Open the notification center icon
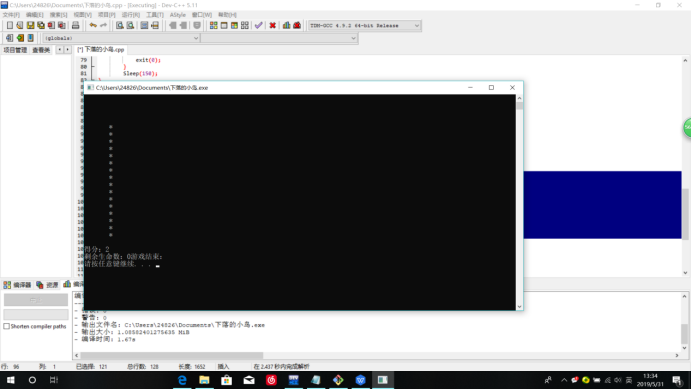692x389 pixels. [x=677, y=380]
